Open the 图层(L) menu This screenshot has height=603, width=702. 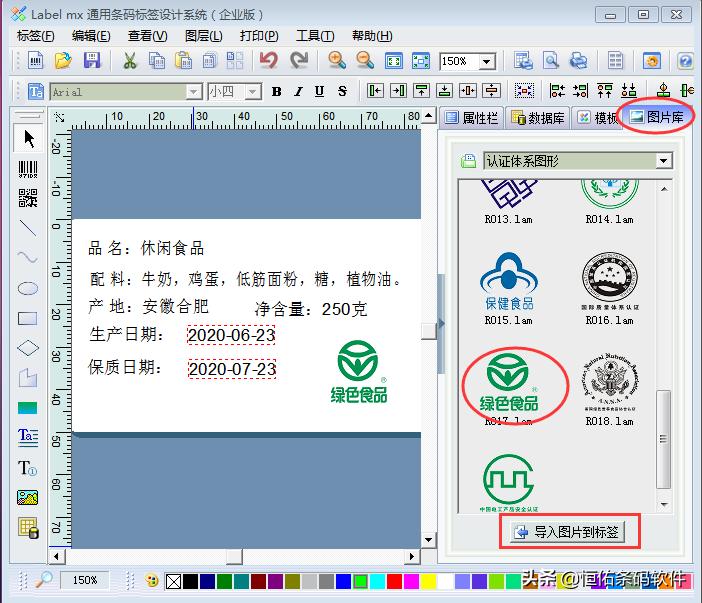click(203, 36)
